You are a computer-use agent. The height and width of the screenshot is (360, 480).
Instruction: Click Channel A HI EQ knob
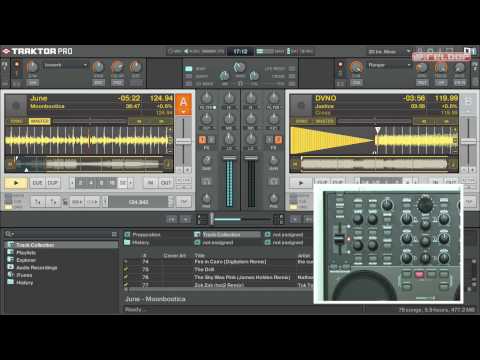229,98
